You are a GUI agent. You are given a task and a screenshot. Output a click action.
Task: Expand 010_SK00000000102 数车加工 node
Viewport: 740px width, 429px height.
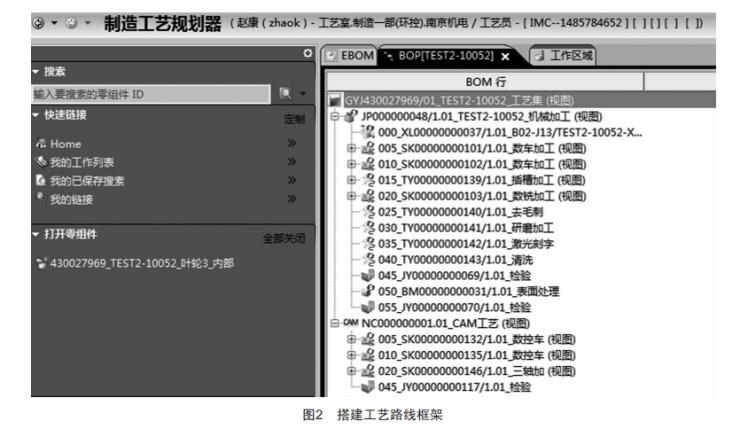pos(352,164)
